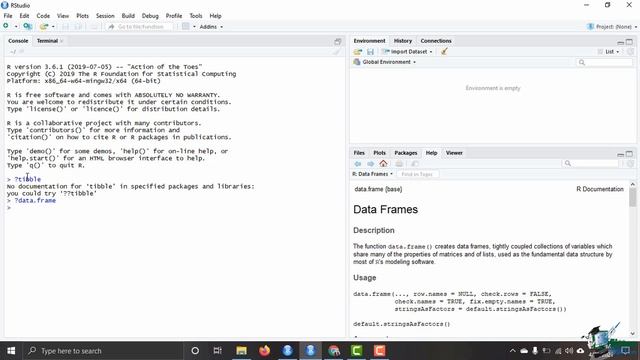The image size is (640, 360).
Task: Click the Create a Project icon
Action: [27, 27]
